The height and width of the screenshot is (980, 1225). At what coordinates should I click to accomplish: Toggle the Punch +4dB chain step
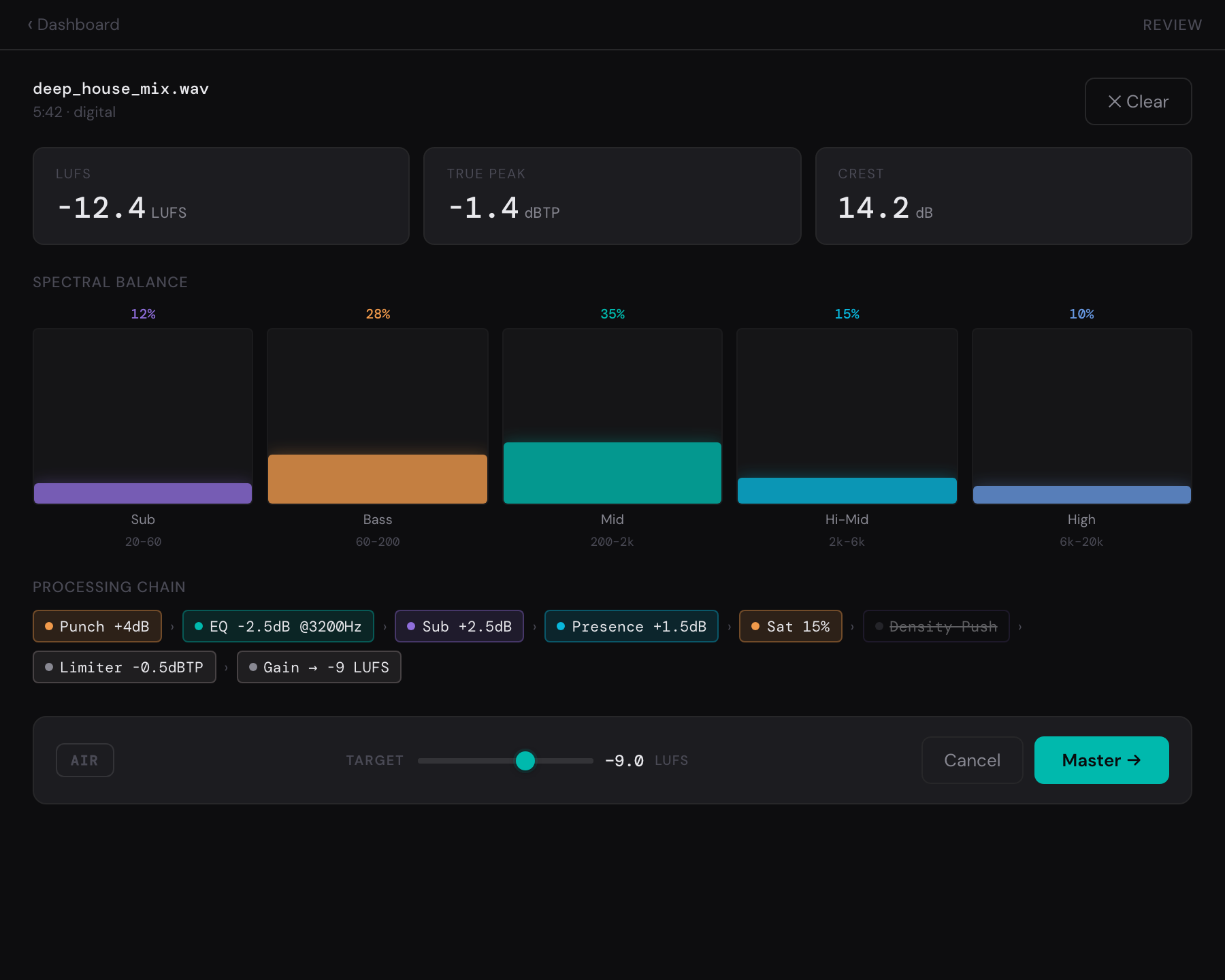[x=97, y=626]
